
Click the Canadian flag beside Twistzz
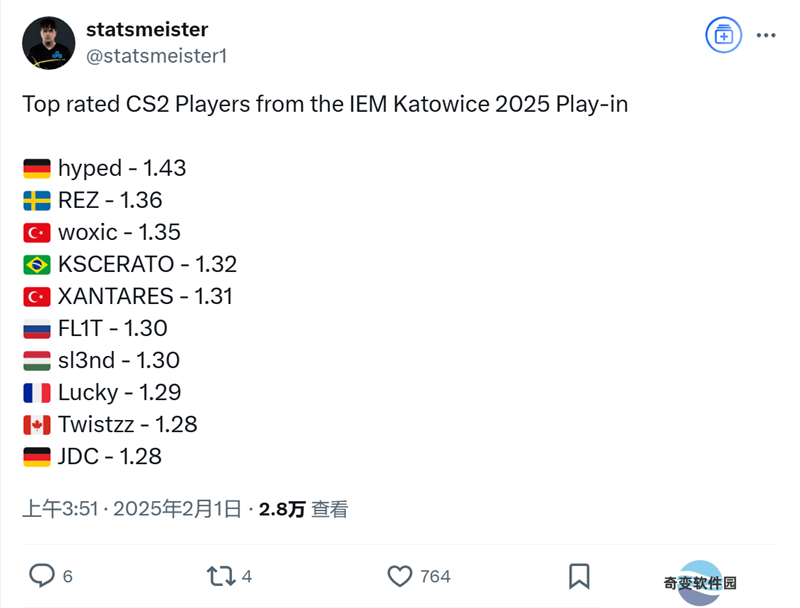click(37, 425)
